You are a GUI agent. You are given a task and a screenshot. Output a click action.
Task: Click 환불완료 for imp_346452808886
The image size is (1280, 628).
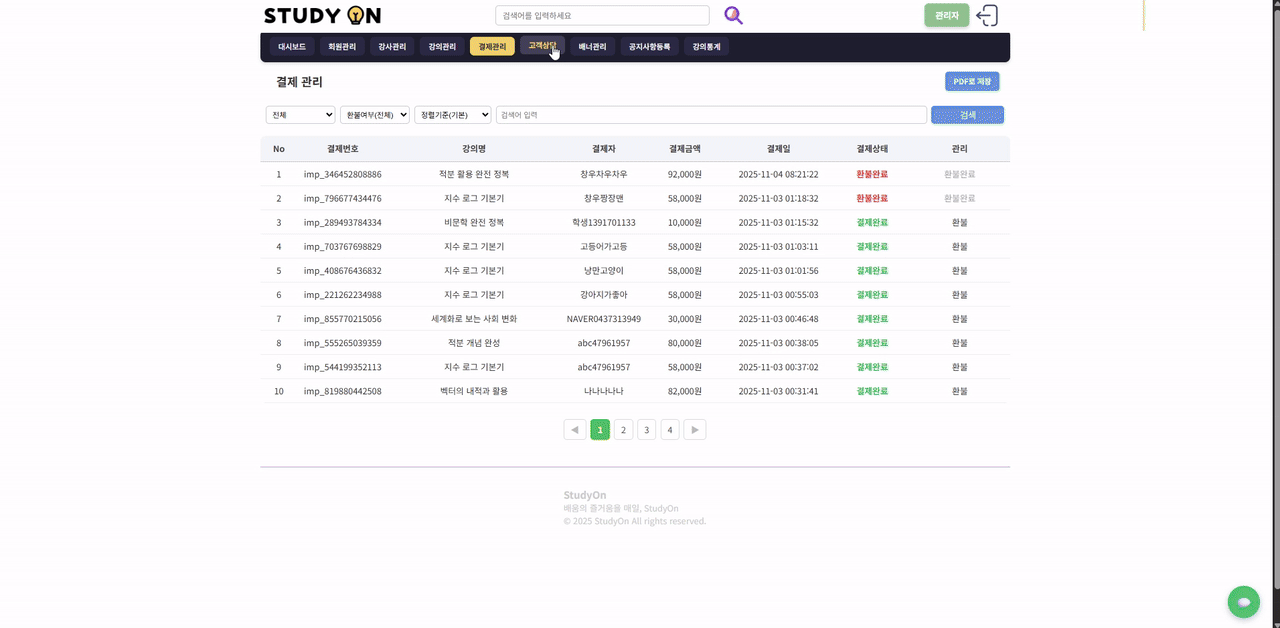pyautogui.click(x=960, y=174)
